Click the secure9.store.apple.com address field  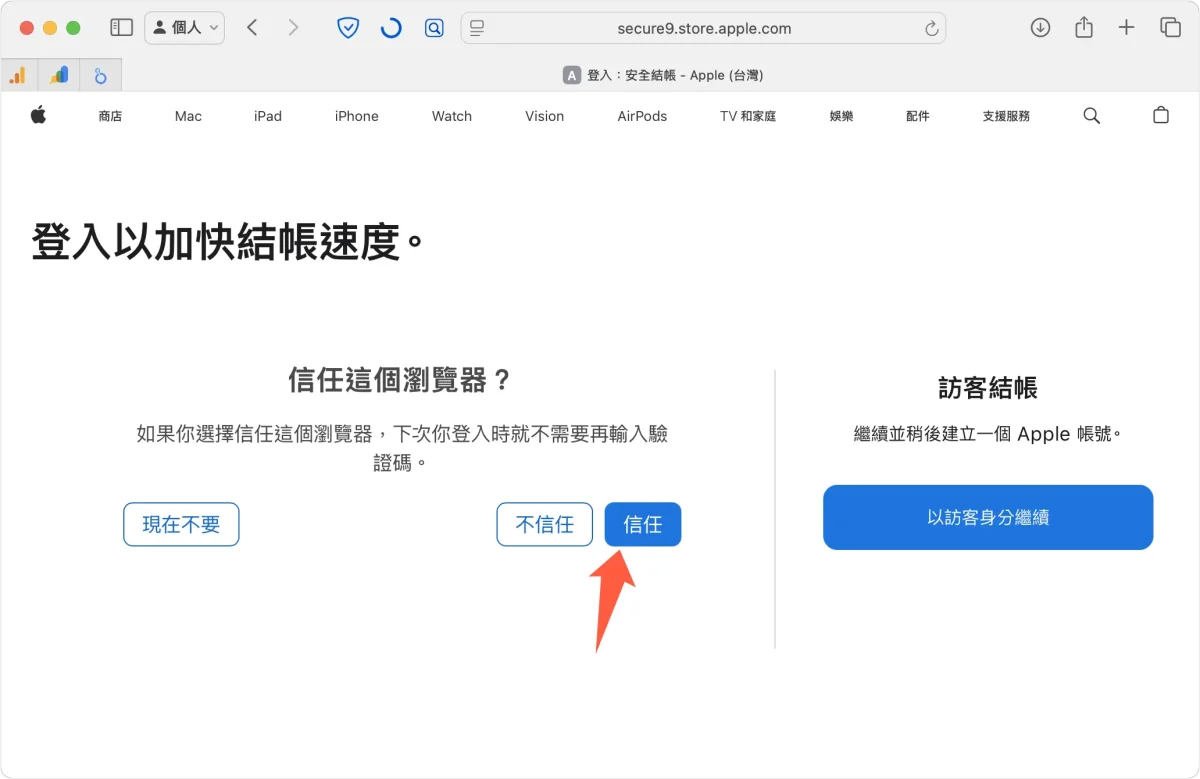704,28
